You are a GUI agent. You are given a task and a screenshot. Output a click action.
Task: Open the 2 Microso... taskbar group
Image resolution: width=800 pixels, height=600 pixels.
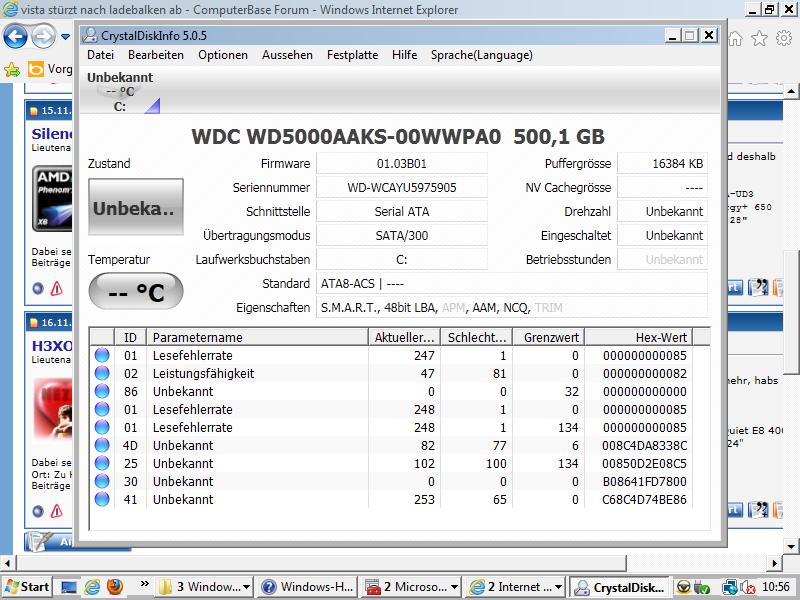tap(411, 587)
